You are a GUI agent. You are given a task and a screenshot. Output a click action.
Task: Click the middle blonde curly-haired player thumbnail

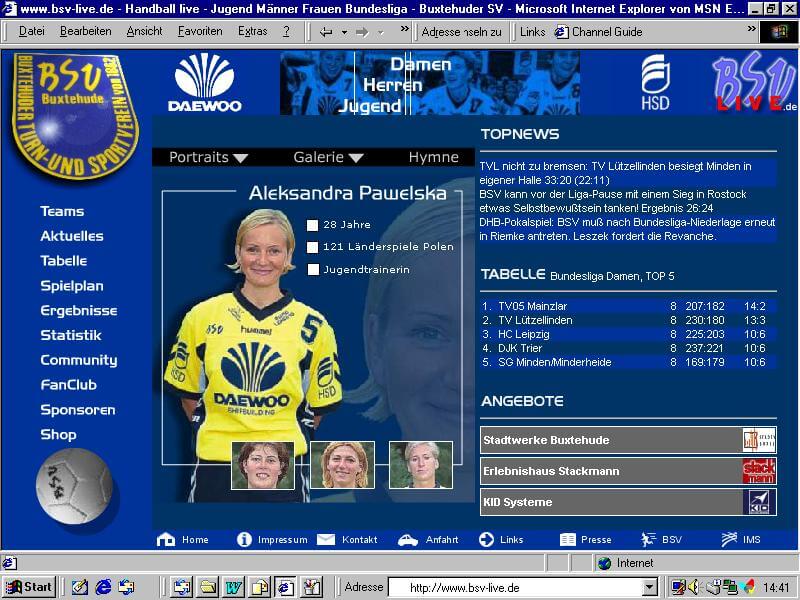coord(342,465)
